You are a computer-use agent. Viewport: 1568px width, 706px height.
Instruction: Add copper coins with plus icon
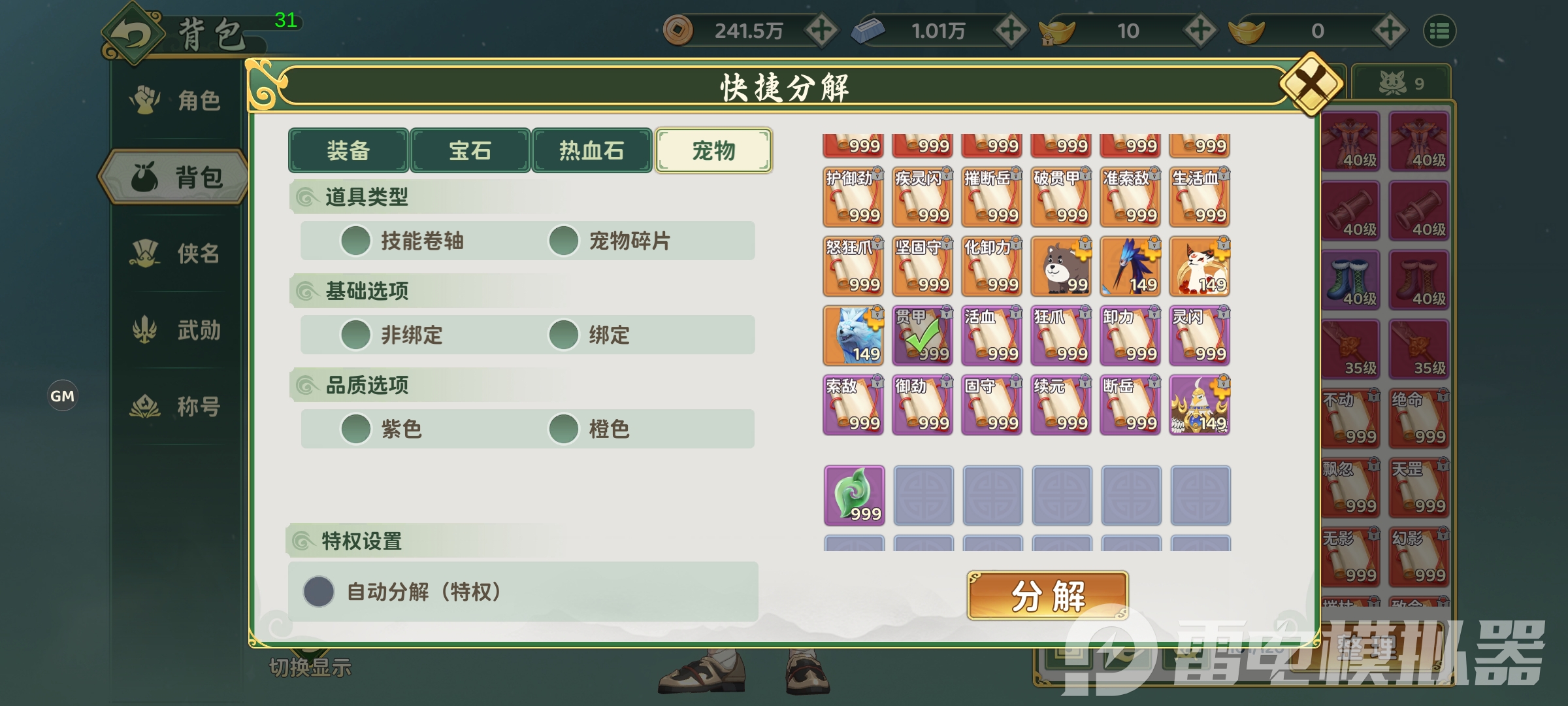[821, 31]
